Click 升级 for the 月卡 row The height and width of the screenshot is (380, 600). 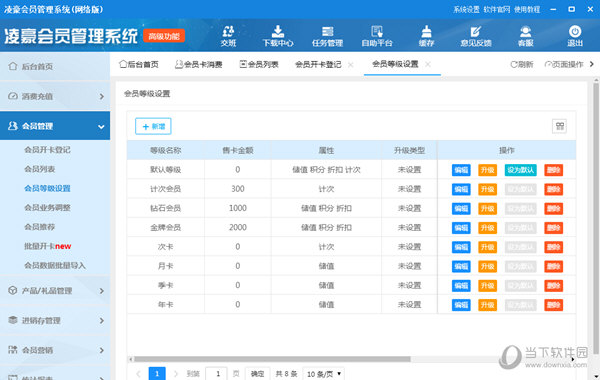pyautogui.click(x=488, y=266)
